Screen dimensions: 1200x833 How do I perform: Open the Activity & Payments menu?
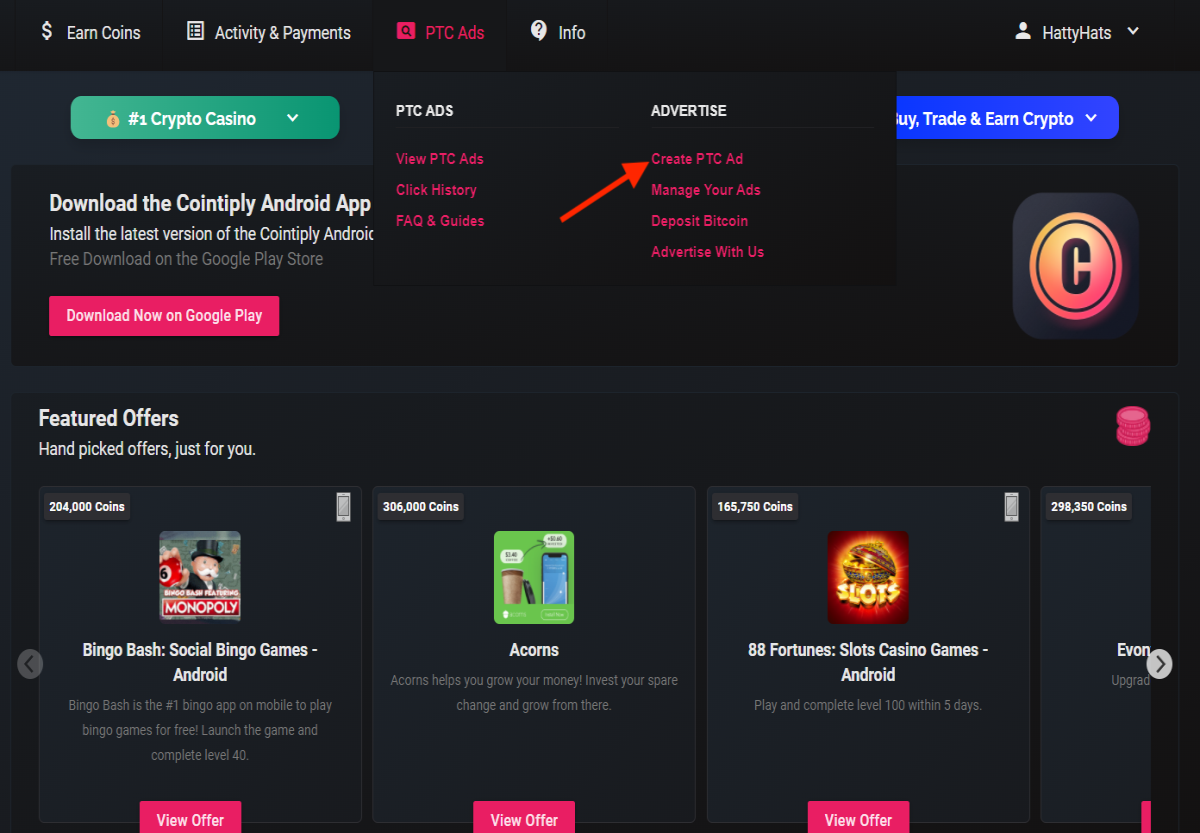269,32
